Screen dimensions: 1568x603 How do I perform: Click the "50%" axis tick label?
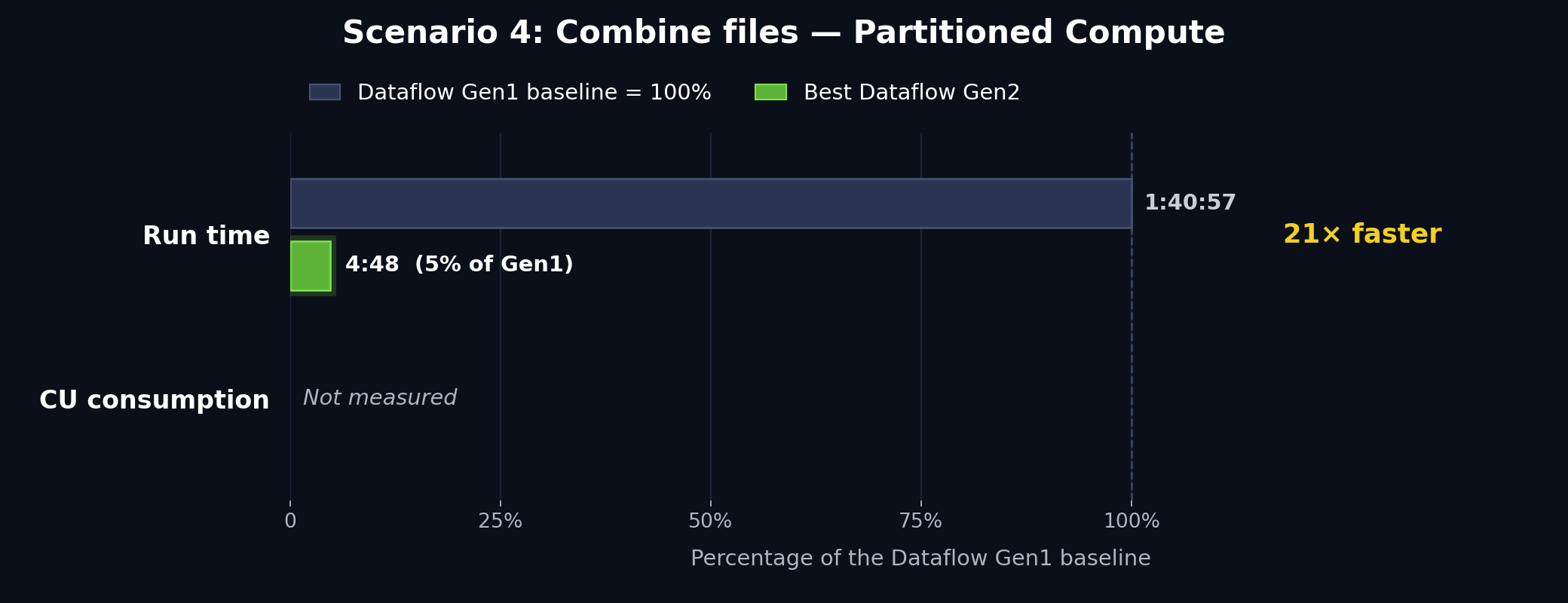point(710,521)
